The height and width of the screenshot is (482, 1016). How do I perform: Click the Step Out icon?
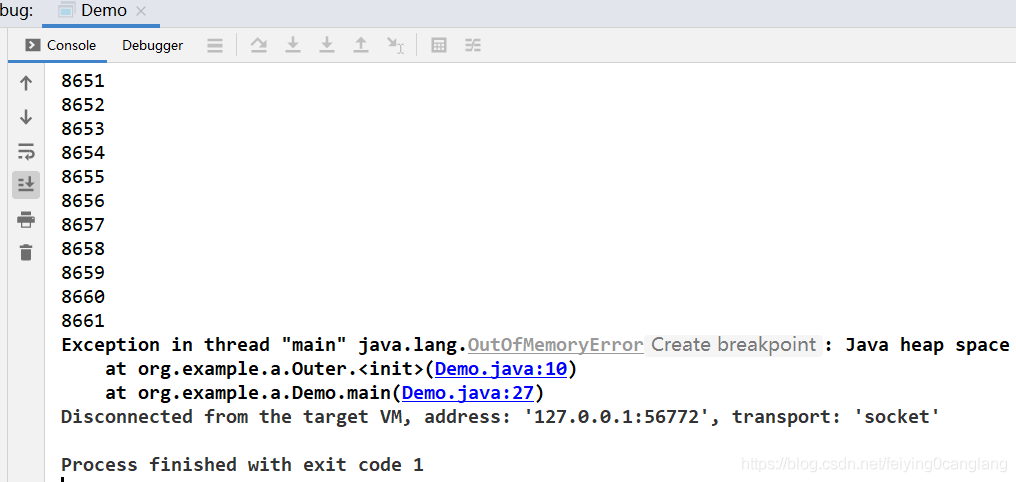coord(361,45)
